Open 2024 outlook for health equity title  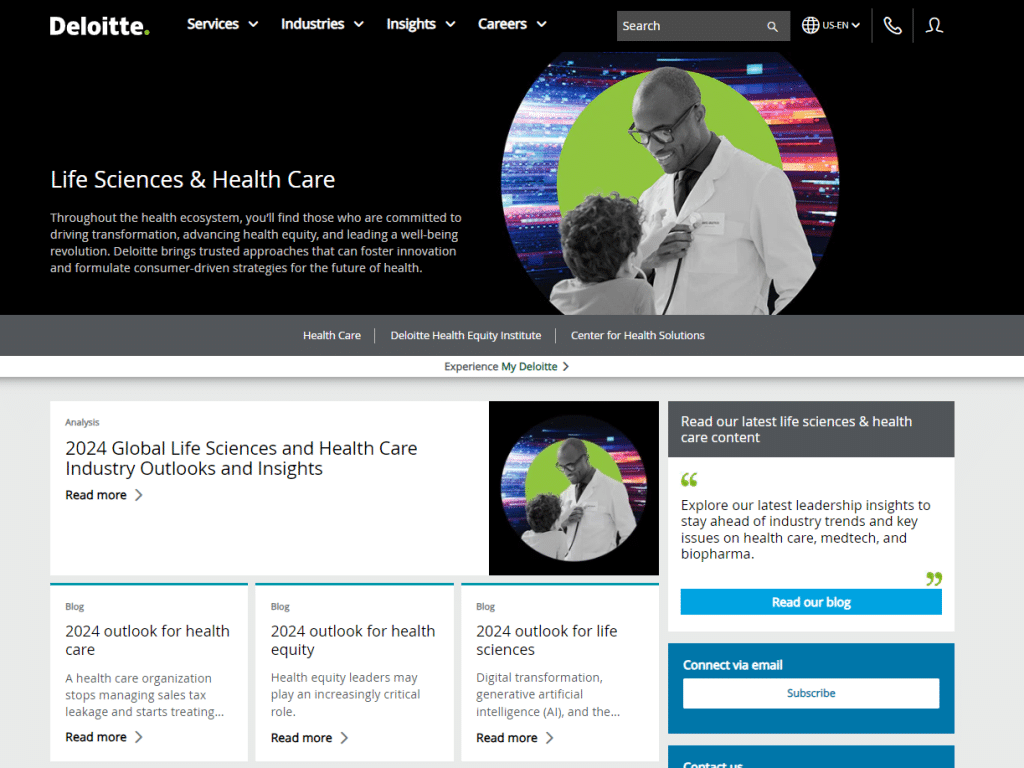pos(353,640)
